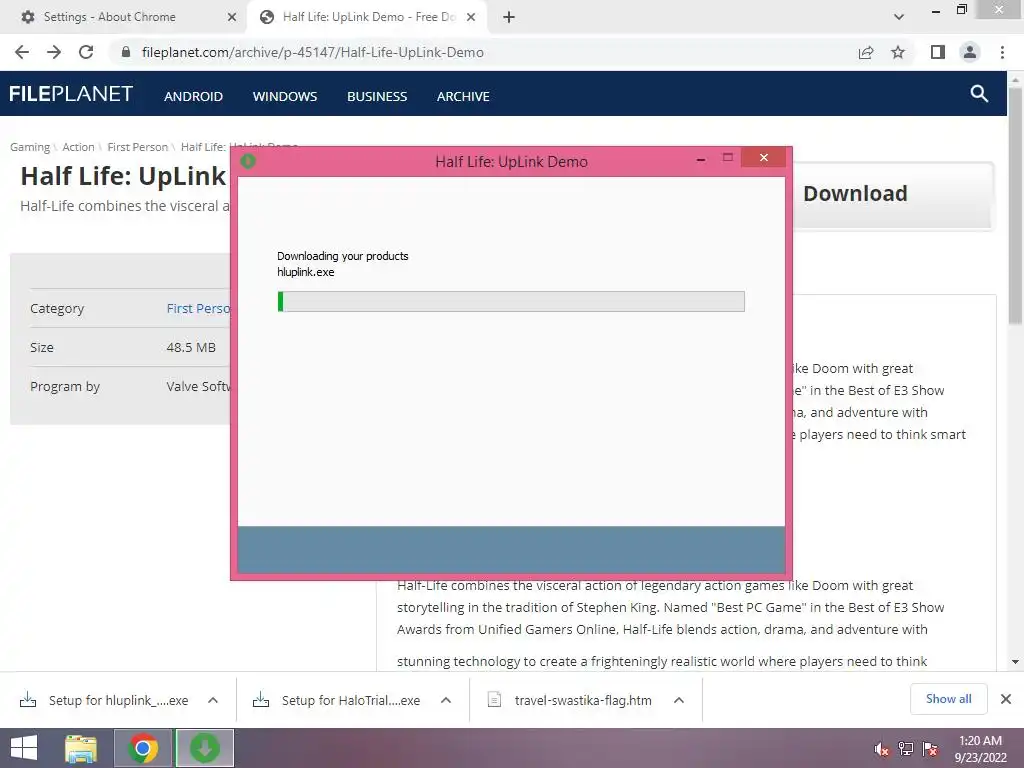Click the 48.5 MB size value
This screenshot has height=768, width=1024.
pos(191,347)
